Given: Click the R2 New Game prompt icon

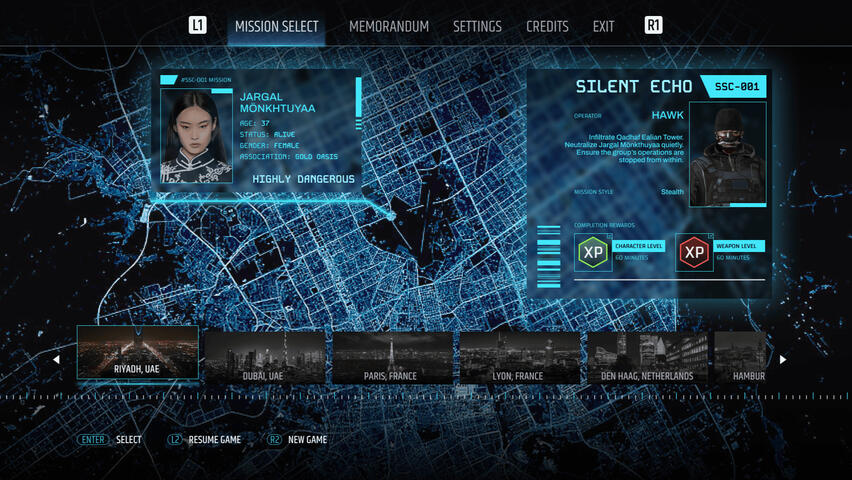Looking at the screenshot, I should tap(274, 440).
